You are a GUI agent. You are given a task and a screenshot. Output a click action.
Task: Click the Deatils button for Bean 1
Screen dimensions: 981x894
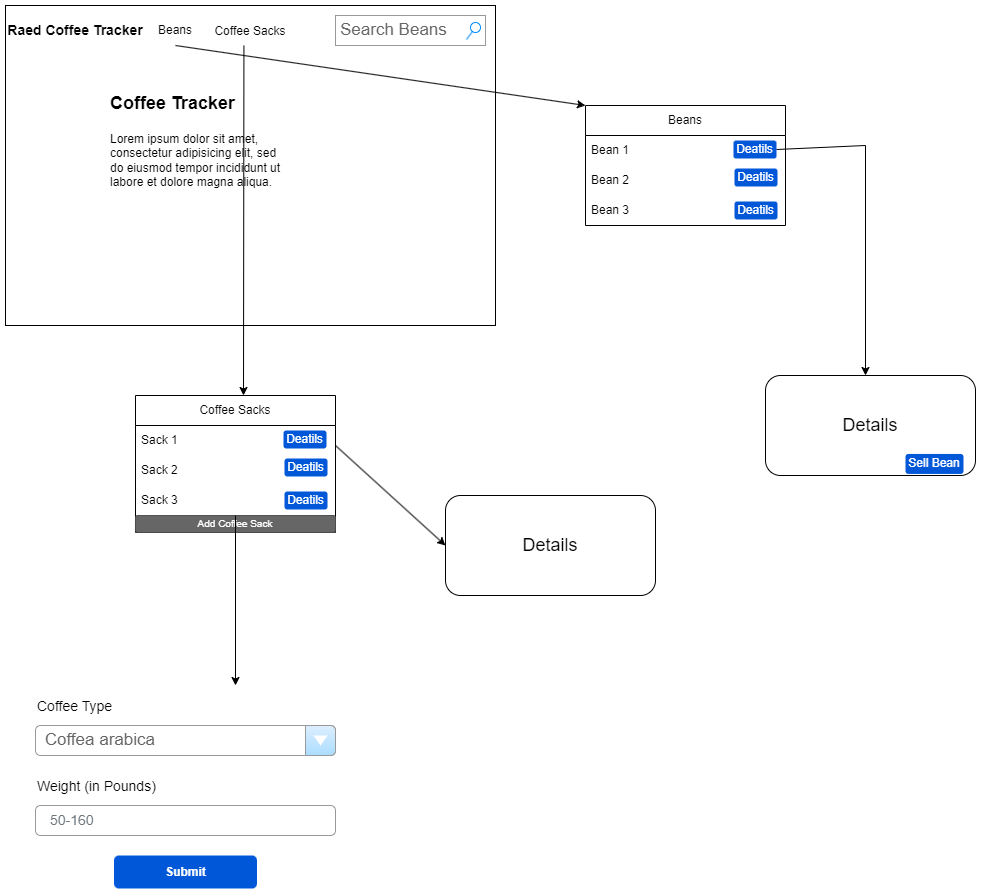pyautogui.click(x=755, y=148)
